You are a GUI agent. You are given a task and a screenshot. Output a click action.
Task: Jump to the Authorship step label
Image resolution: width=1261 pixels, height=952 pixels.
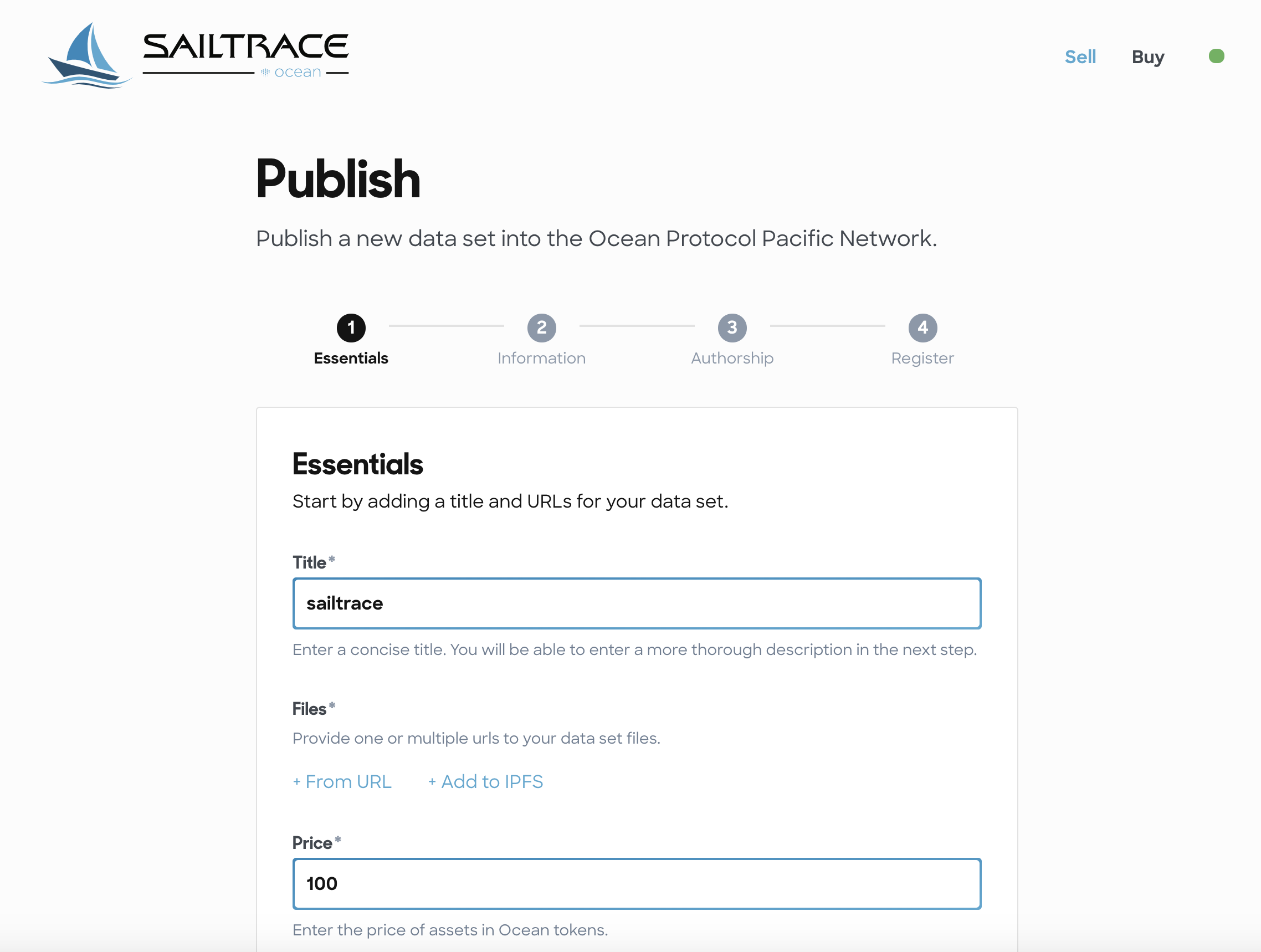[x=731, y=358]
